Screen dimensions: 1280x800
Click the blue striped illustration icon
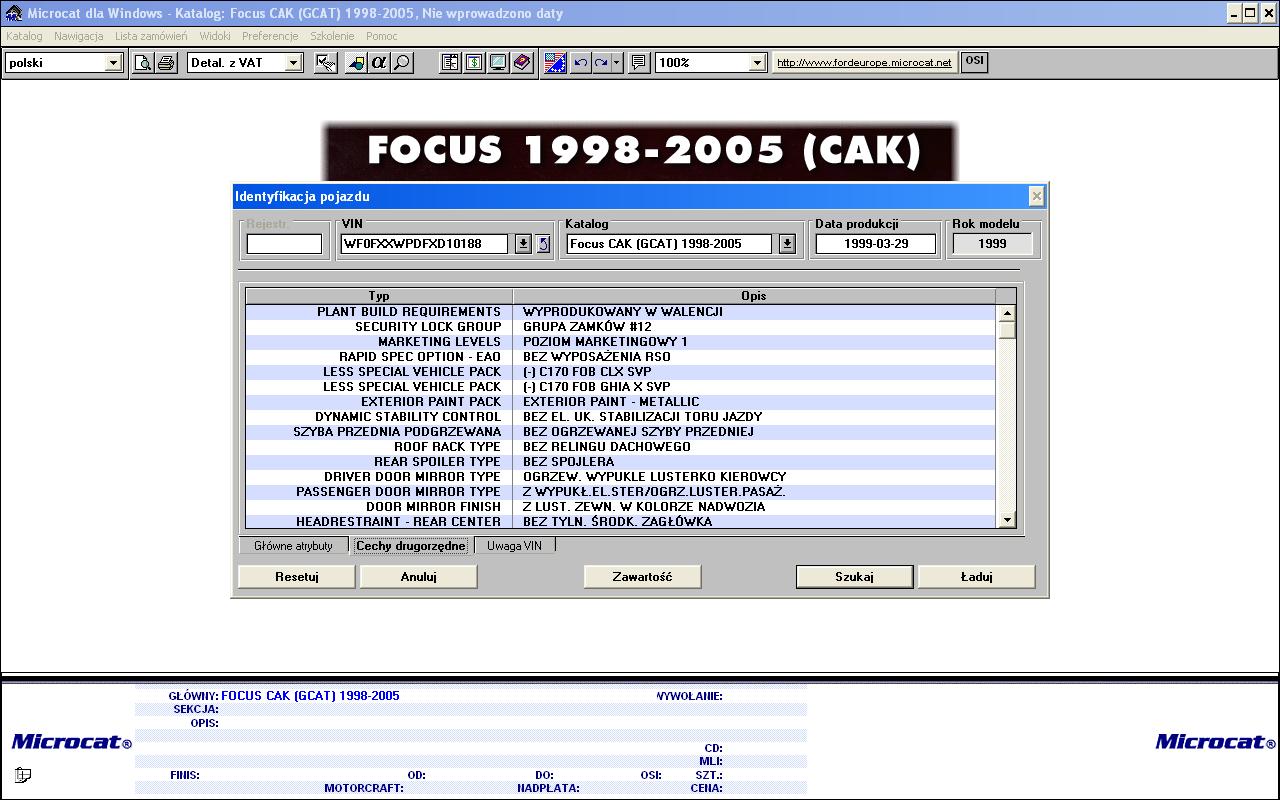556,63
